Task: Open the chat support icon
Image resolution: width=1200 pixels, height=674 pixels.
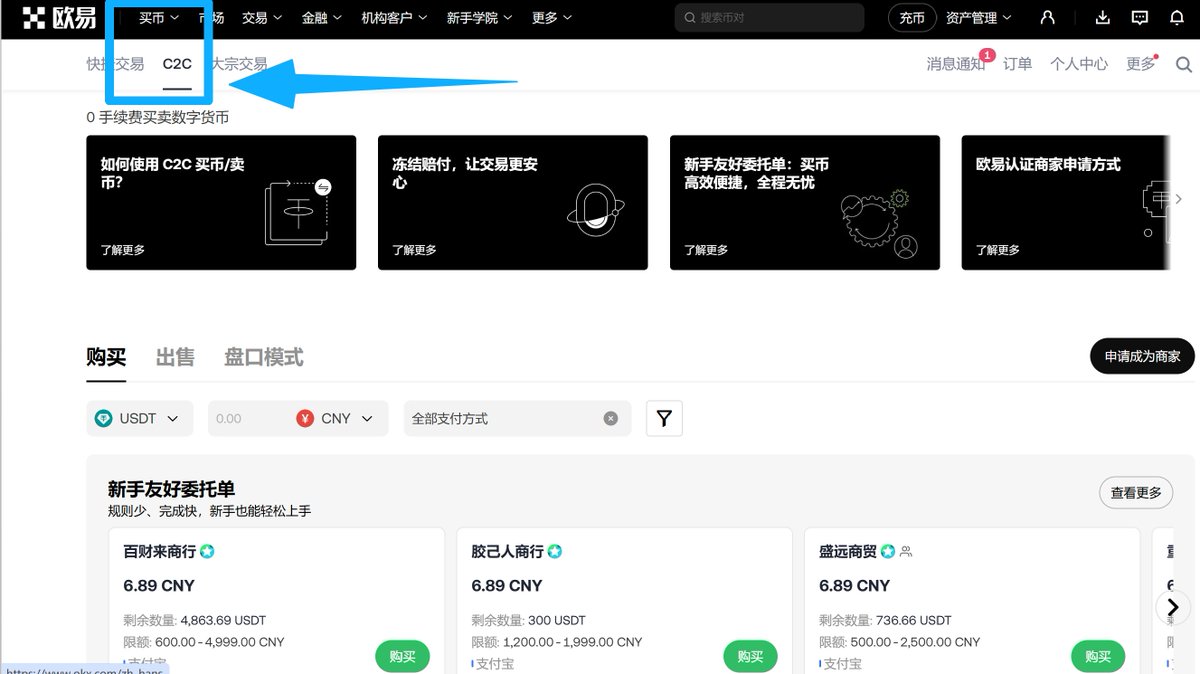Action: [x=1139, y=18]
